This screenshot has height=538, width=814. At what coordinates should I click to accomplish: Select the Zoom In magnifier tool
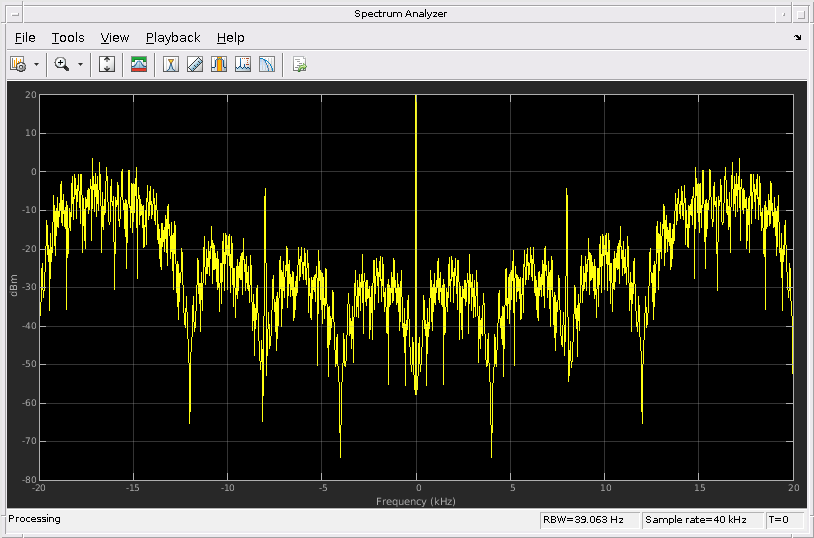(62, 64)
